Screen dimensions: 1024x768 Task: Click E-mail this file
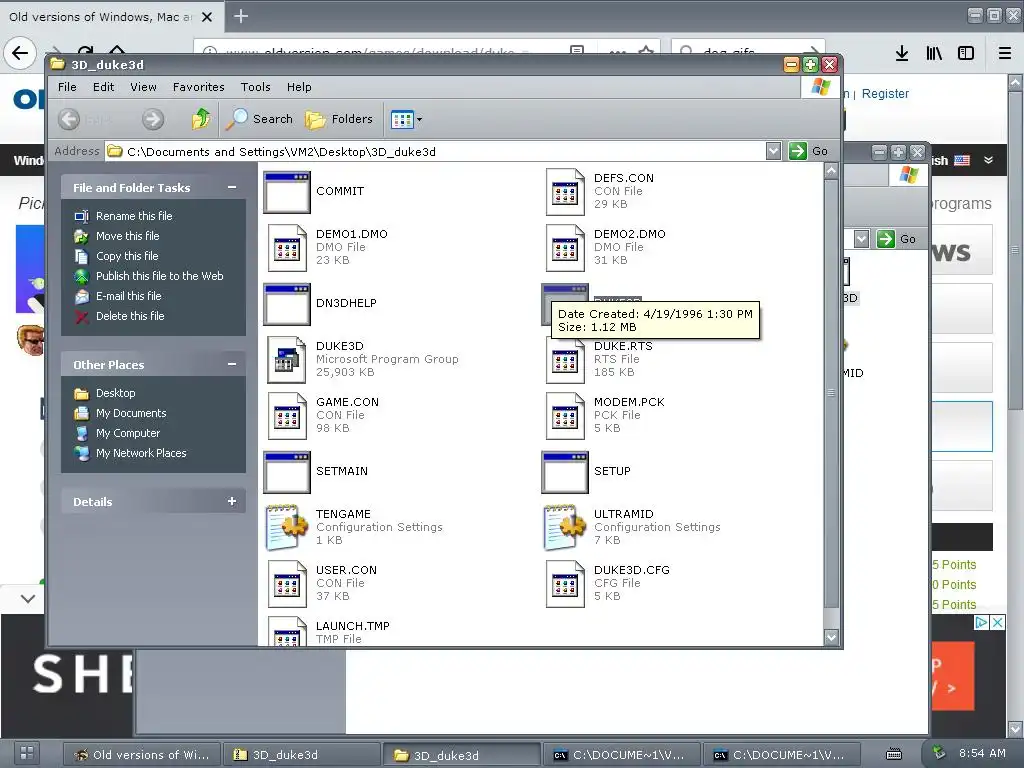(129, 296)
